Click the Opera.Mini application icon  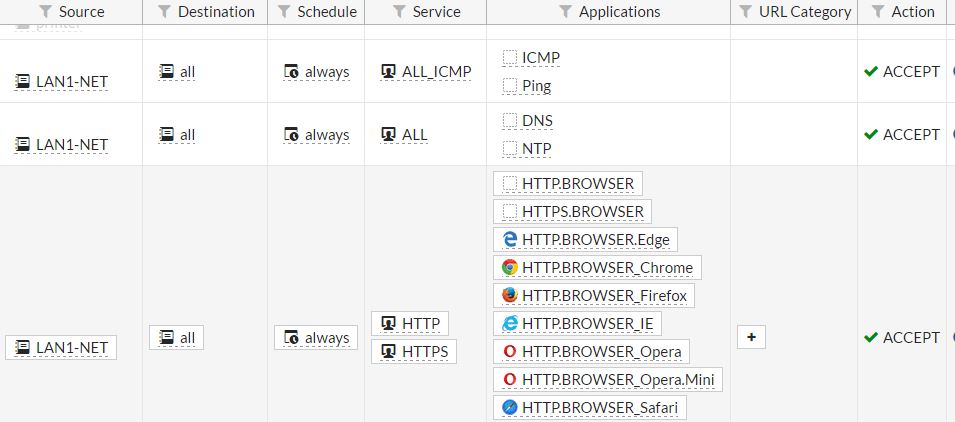[x=510, y=380]
